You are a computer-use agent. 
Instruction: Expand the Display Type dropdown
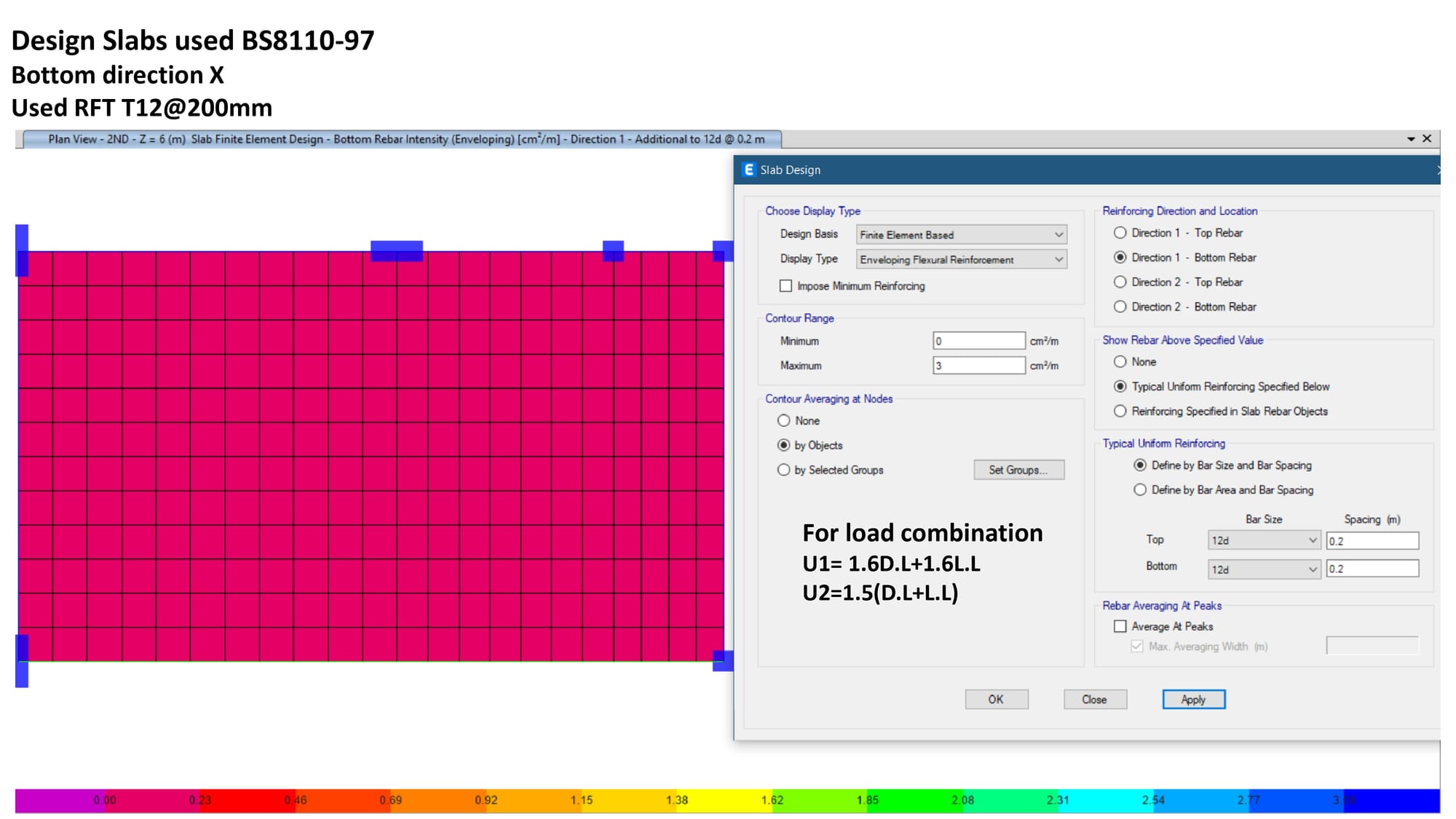point(961,259)
